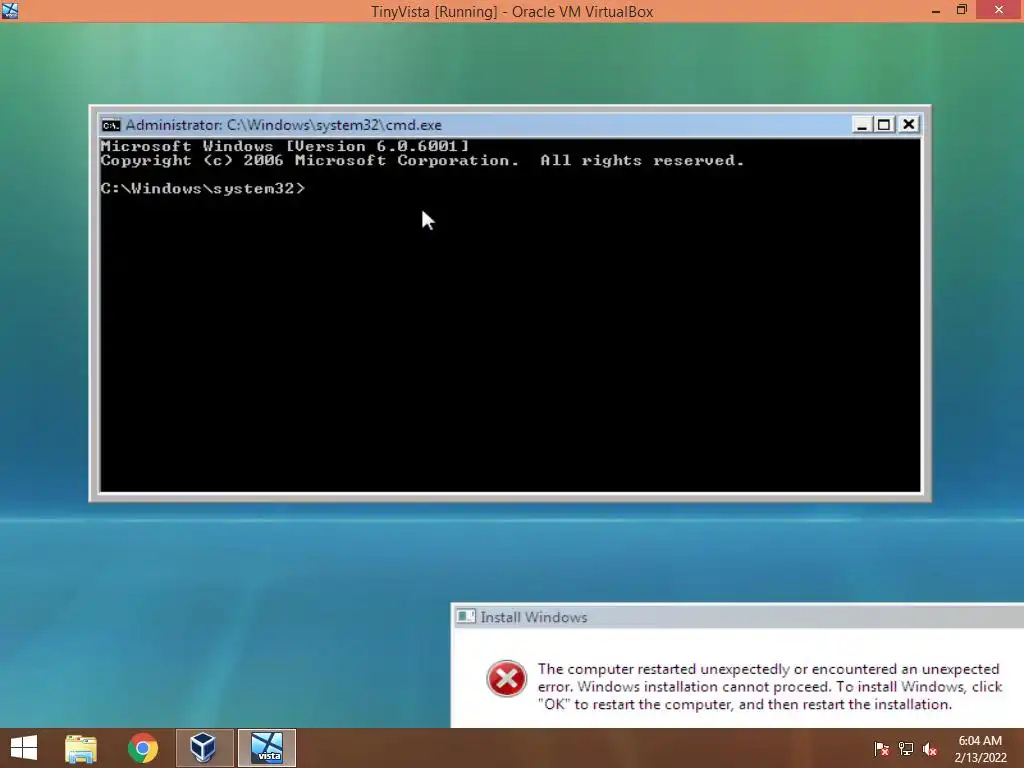This screenshot has width=1024, height=768.
Task: Click the C:\Windows\system32> prompt line
Action: [x=202, y=189]
